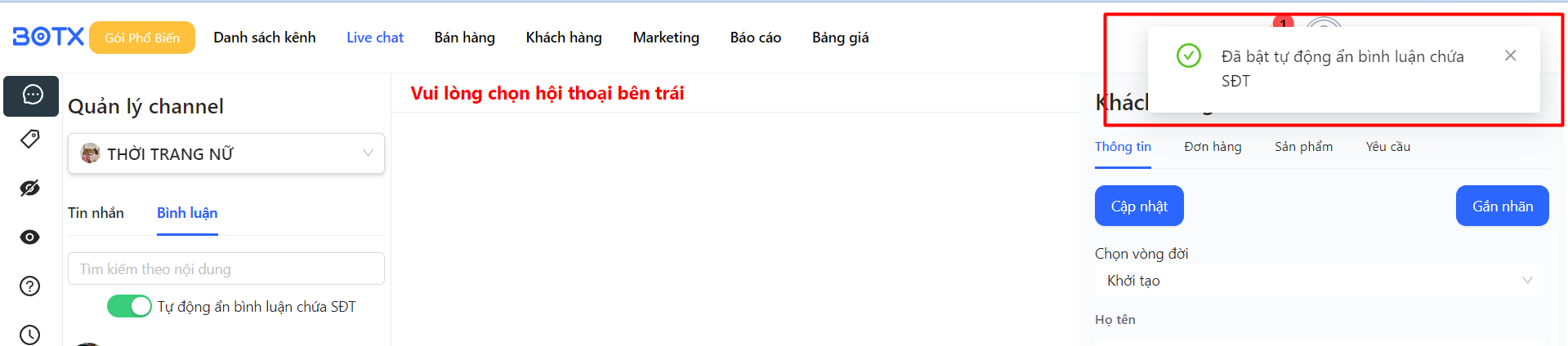Focus the Tìm kiếm theo nội dung search field

pyautogui.click(x=226, y=268)
